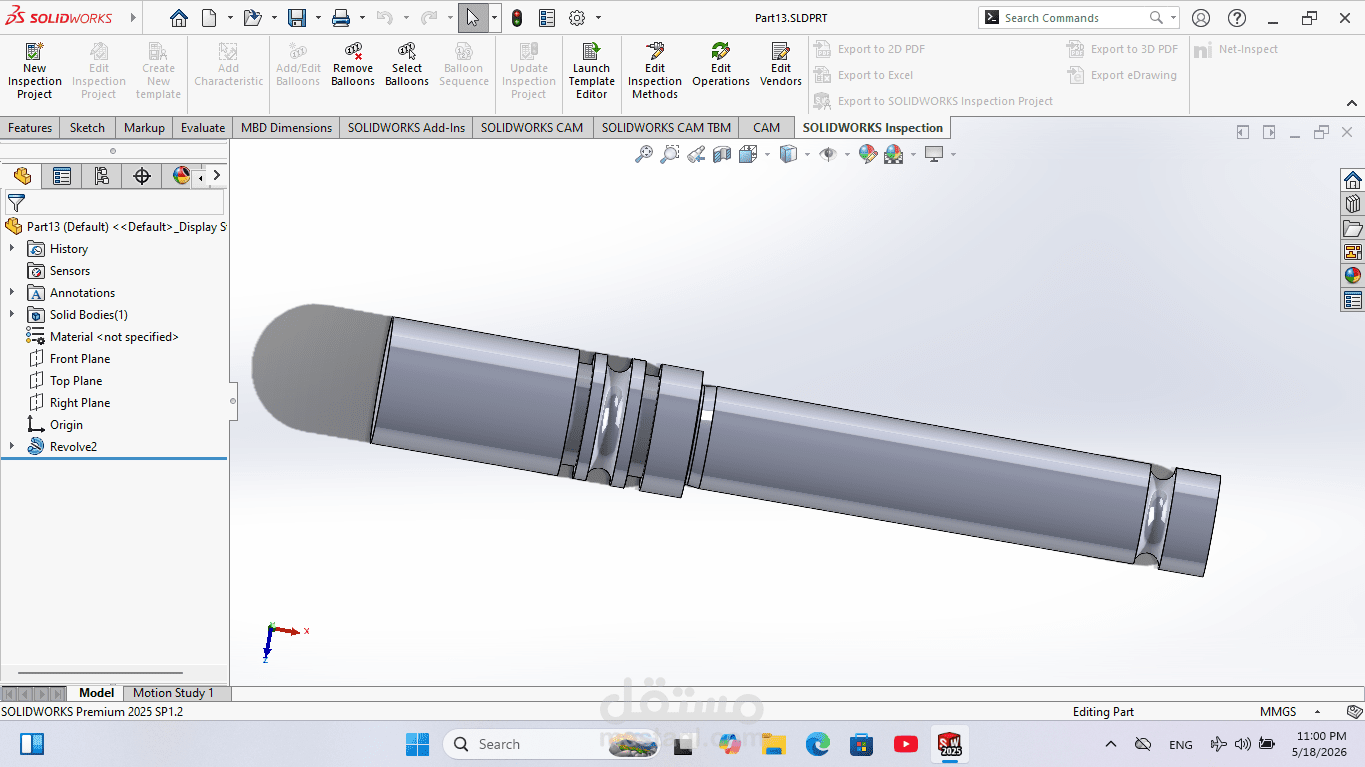Click Zoom to Area icon
1365x767 pixels.
tap(670, 154)
